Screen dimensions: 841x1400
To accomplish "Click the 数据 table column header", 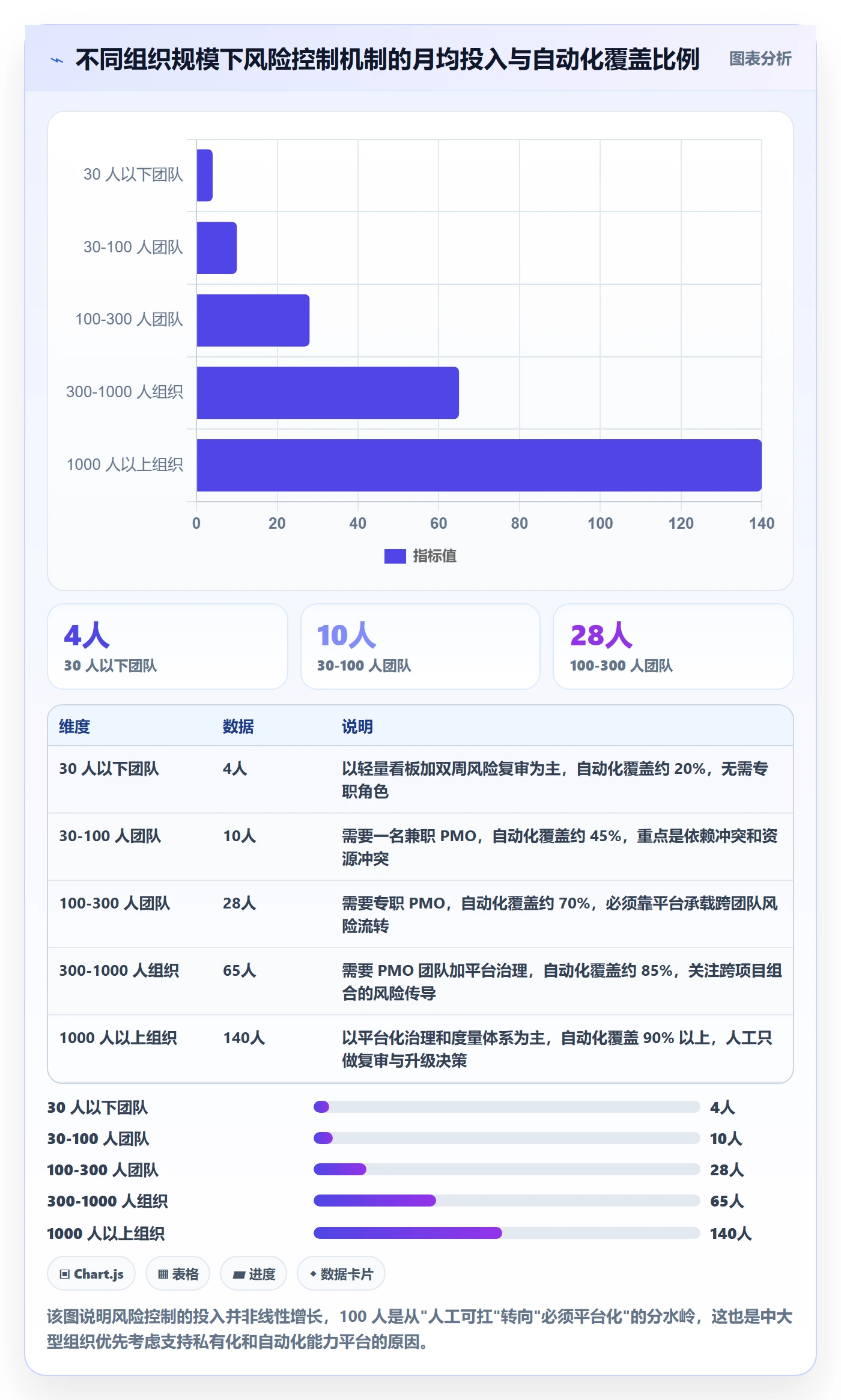I will (238, 726).
